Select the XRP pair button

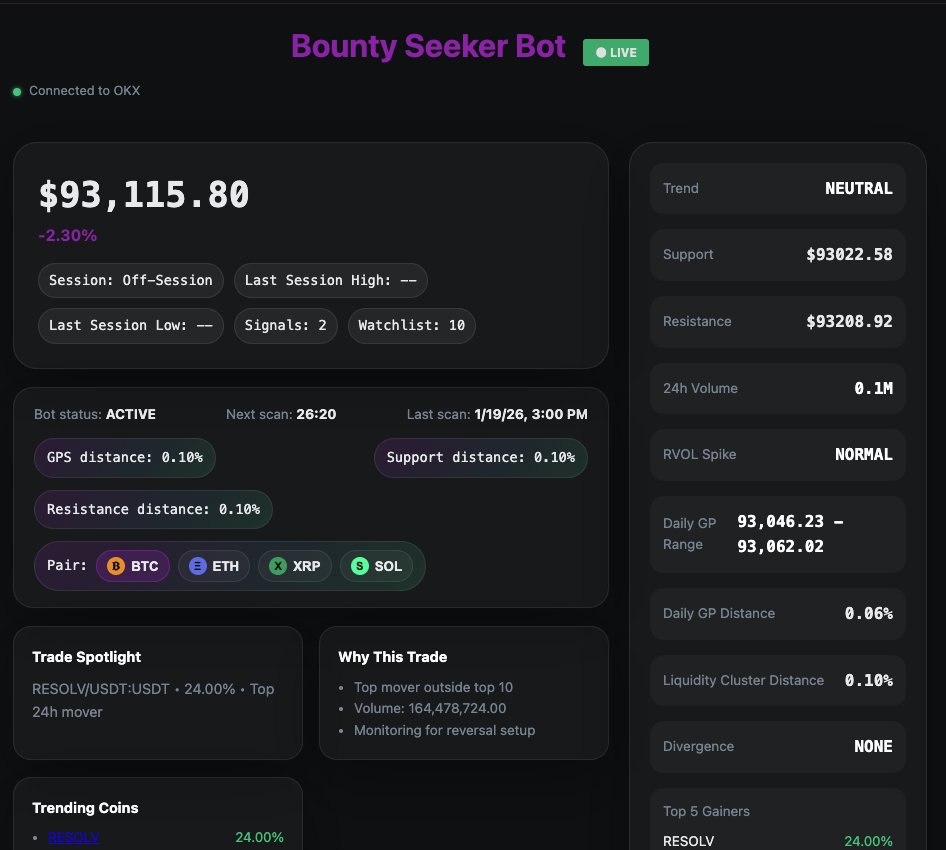coord(295,566)
